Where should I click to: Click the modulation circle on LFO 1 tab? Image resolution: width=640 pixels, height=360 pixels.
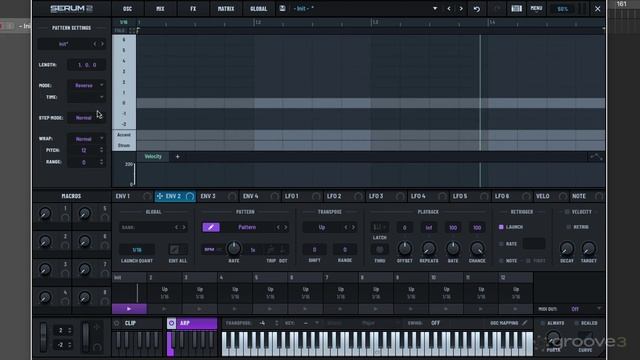(316, 197)
